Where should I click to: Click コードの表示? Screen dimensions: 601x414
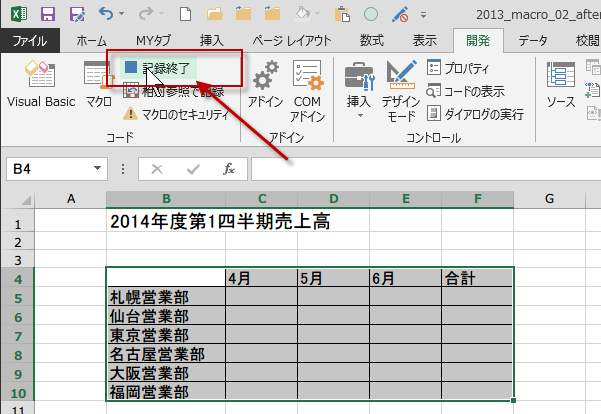(x=465, y=91)
